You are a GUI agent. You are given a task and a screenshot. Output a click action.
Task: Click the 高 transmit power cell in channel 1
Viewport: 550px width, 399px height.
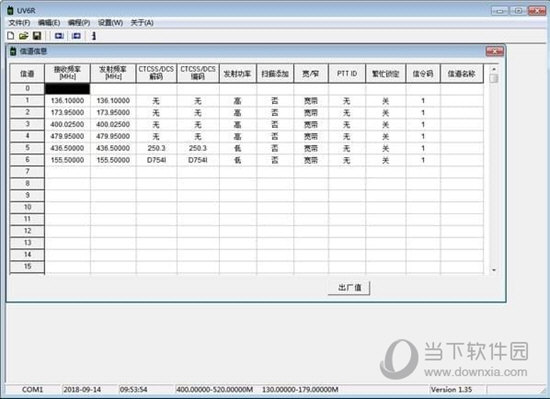(x=237, y=101)
